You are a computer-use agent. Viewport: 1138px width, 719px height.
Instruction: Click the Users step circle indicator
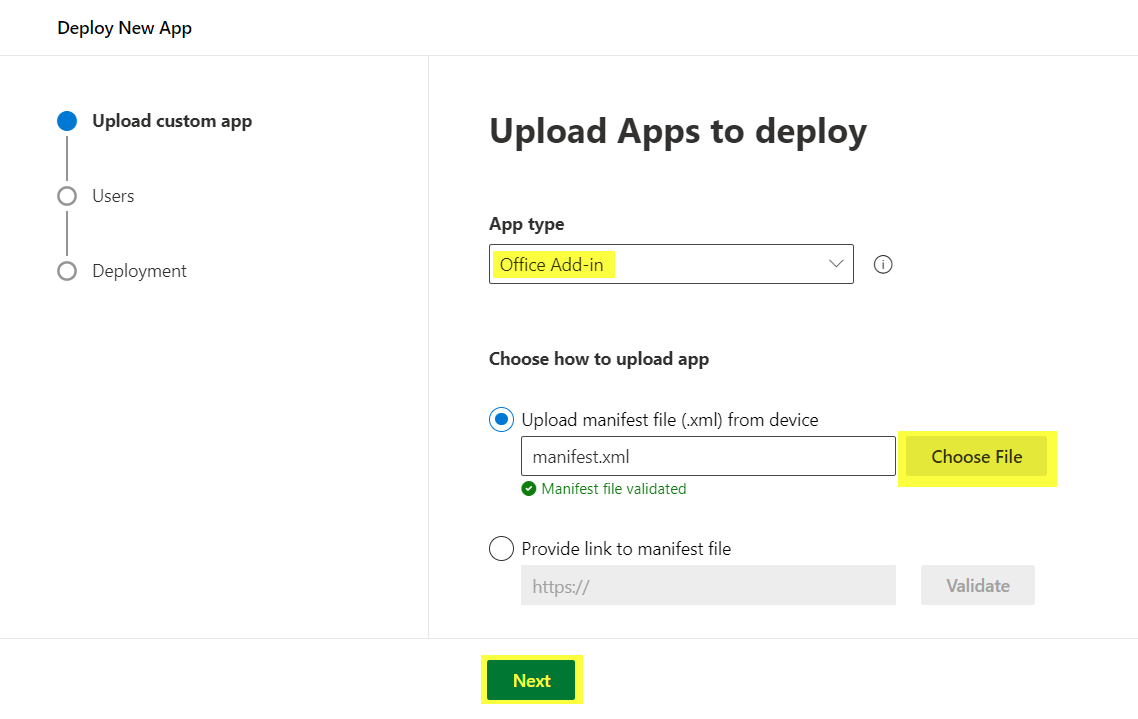pyautogui.click(x=67, y=196)
